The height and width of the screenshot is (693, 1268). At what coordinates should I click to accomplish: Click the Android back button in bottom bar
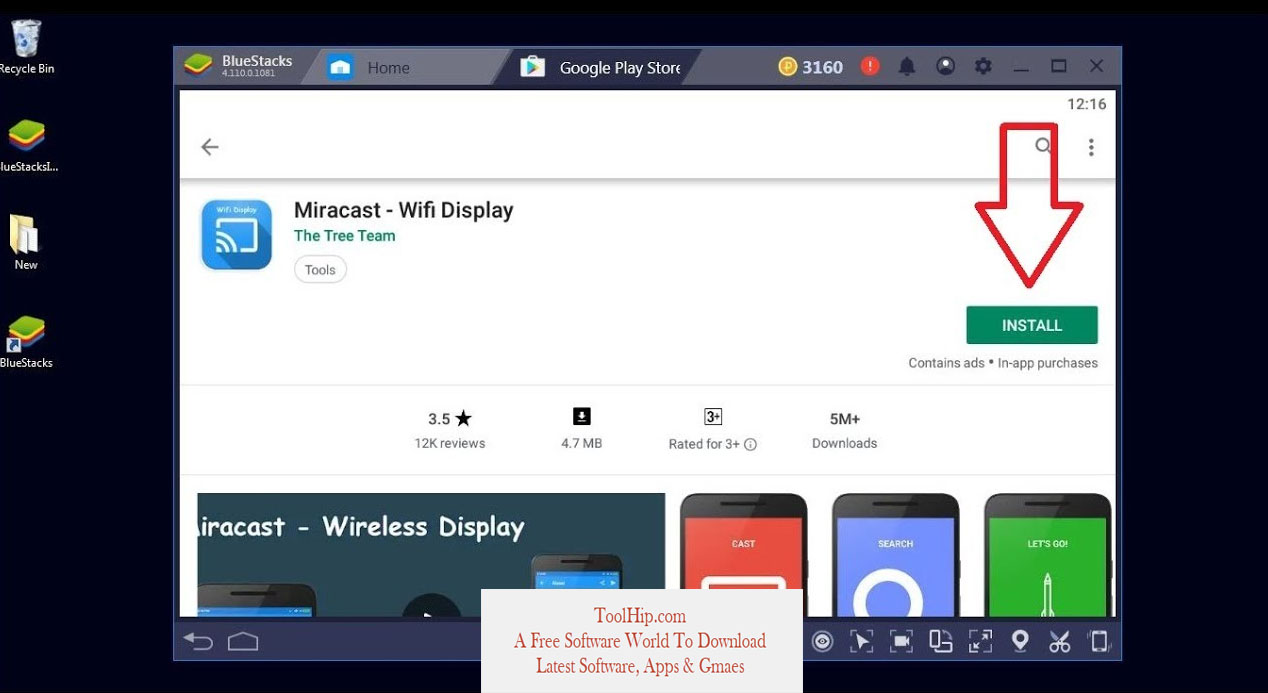click(x=198, y=641)
